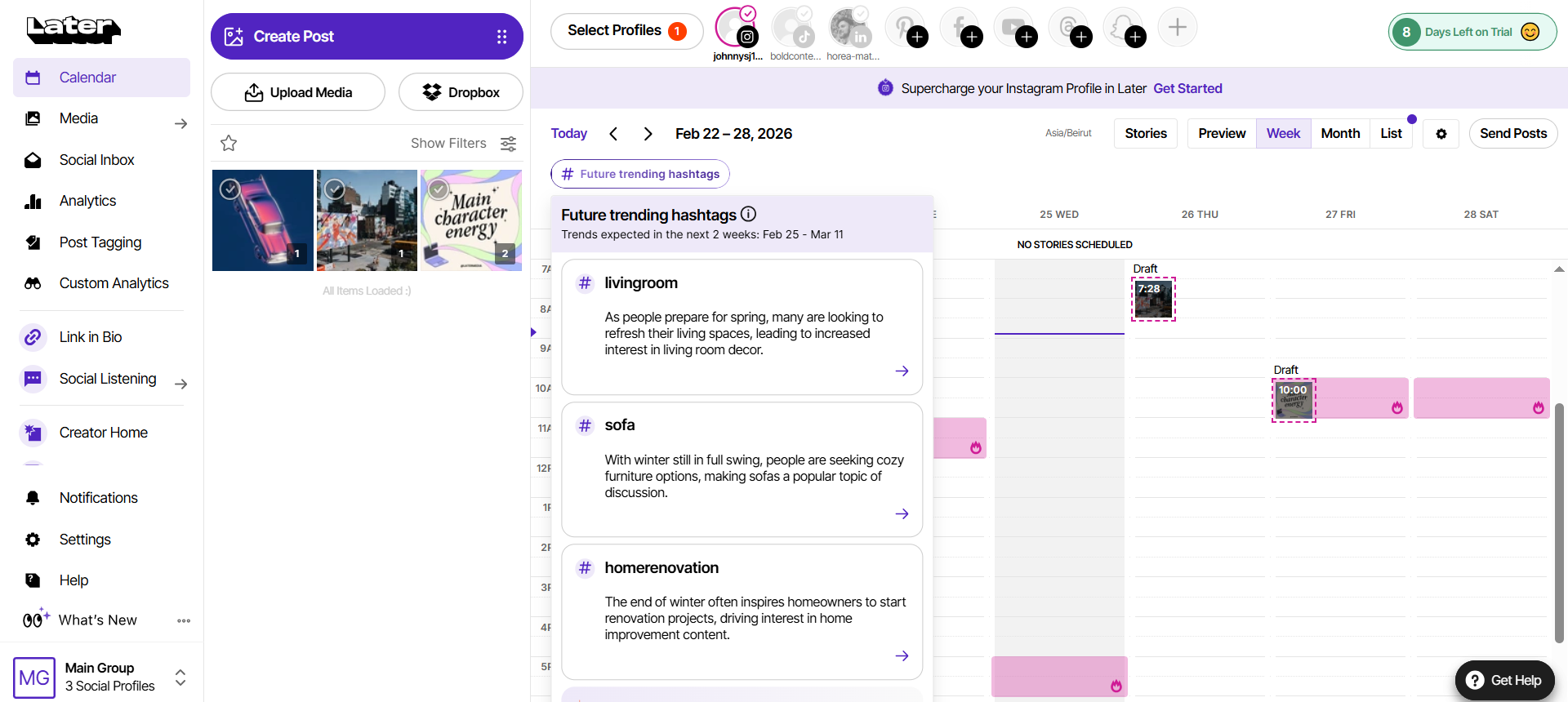Click the calendar vertical scrollbar

click(1559, 522)
